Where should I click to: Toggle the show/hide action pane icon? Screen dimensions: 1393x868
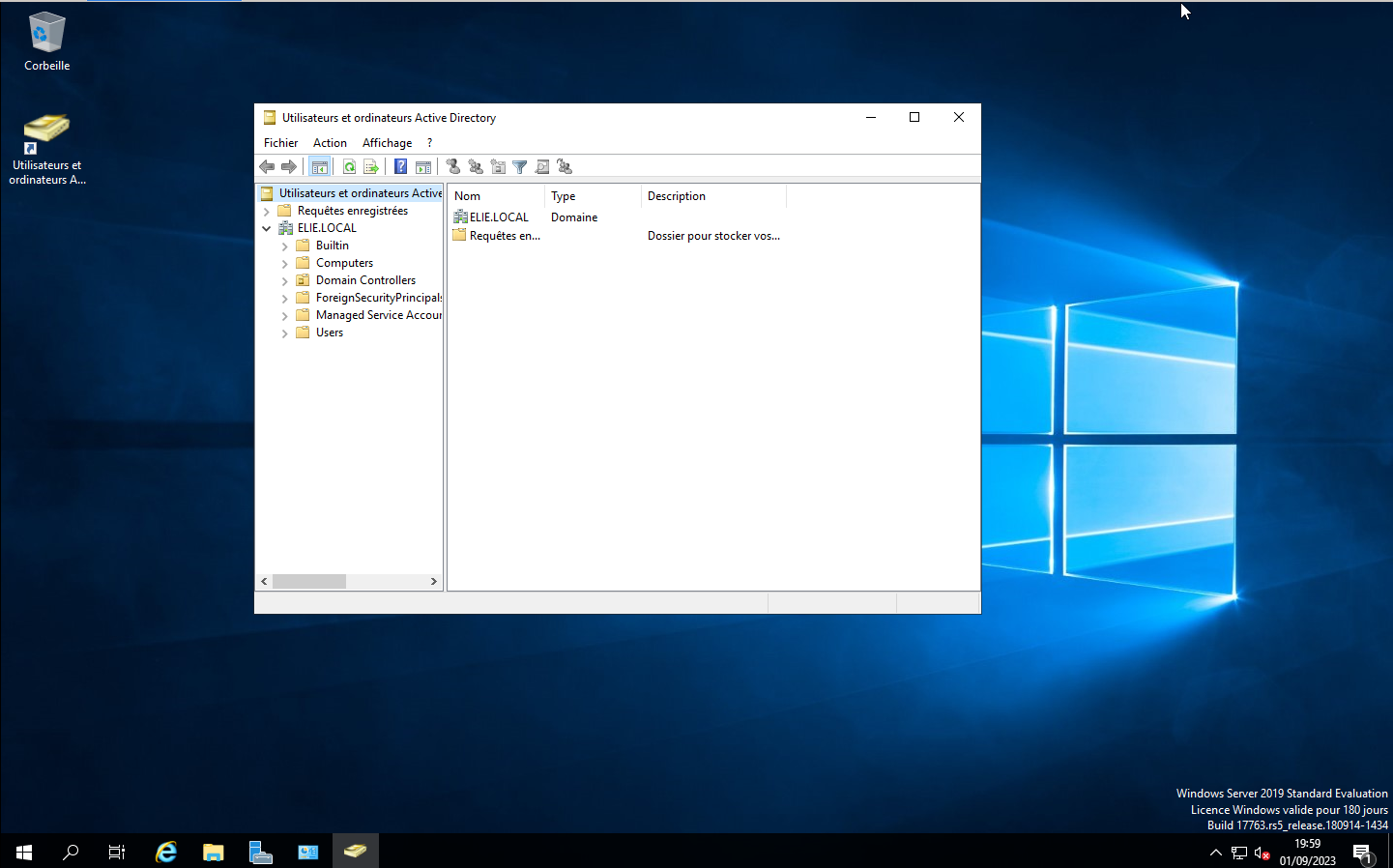coord(423,167)
